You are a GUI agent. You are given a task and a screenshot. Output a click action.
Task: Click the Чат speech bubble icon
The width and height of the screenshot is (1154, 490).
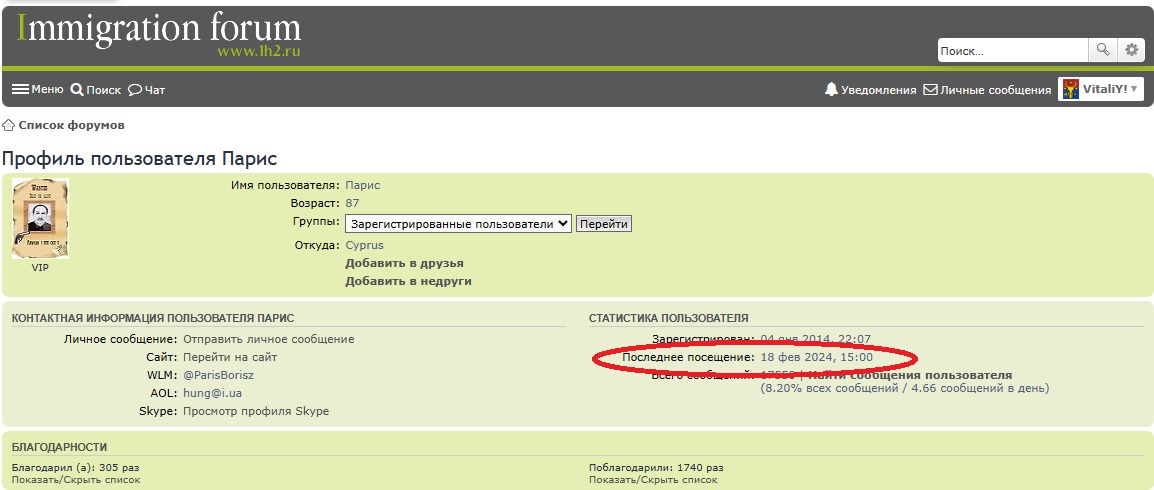pos(135,90)
